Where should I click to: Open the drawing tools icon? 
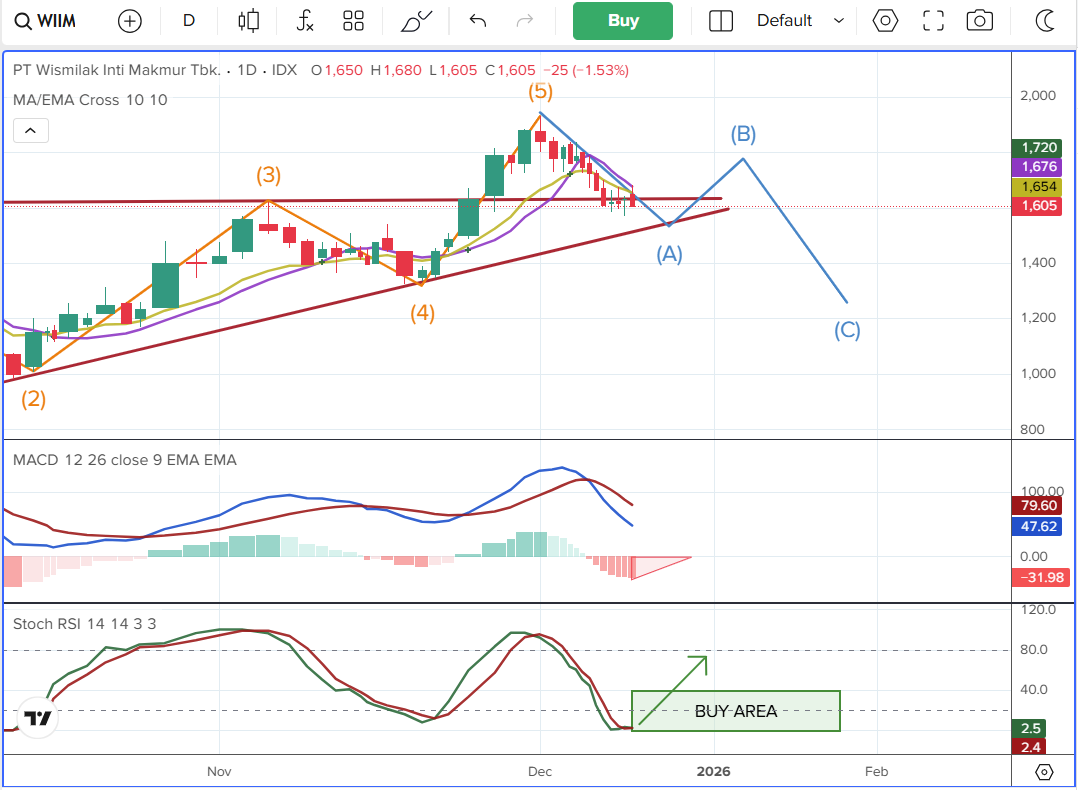pyautogui.click(x=417, y=21)
